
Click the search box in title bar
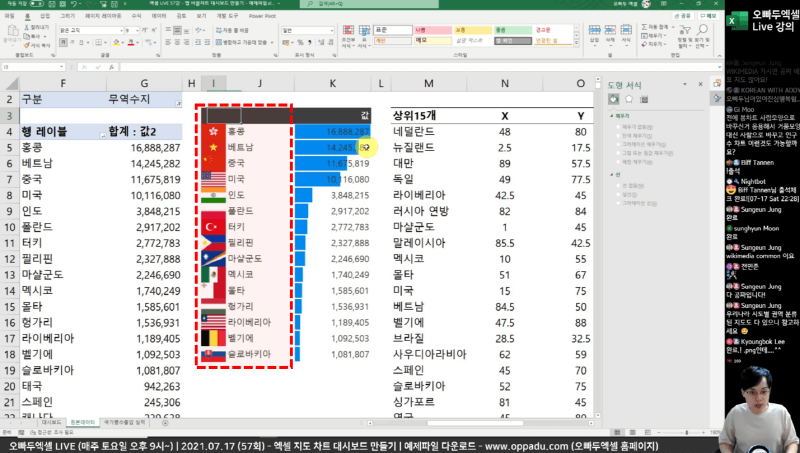369,4
